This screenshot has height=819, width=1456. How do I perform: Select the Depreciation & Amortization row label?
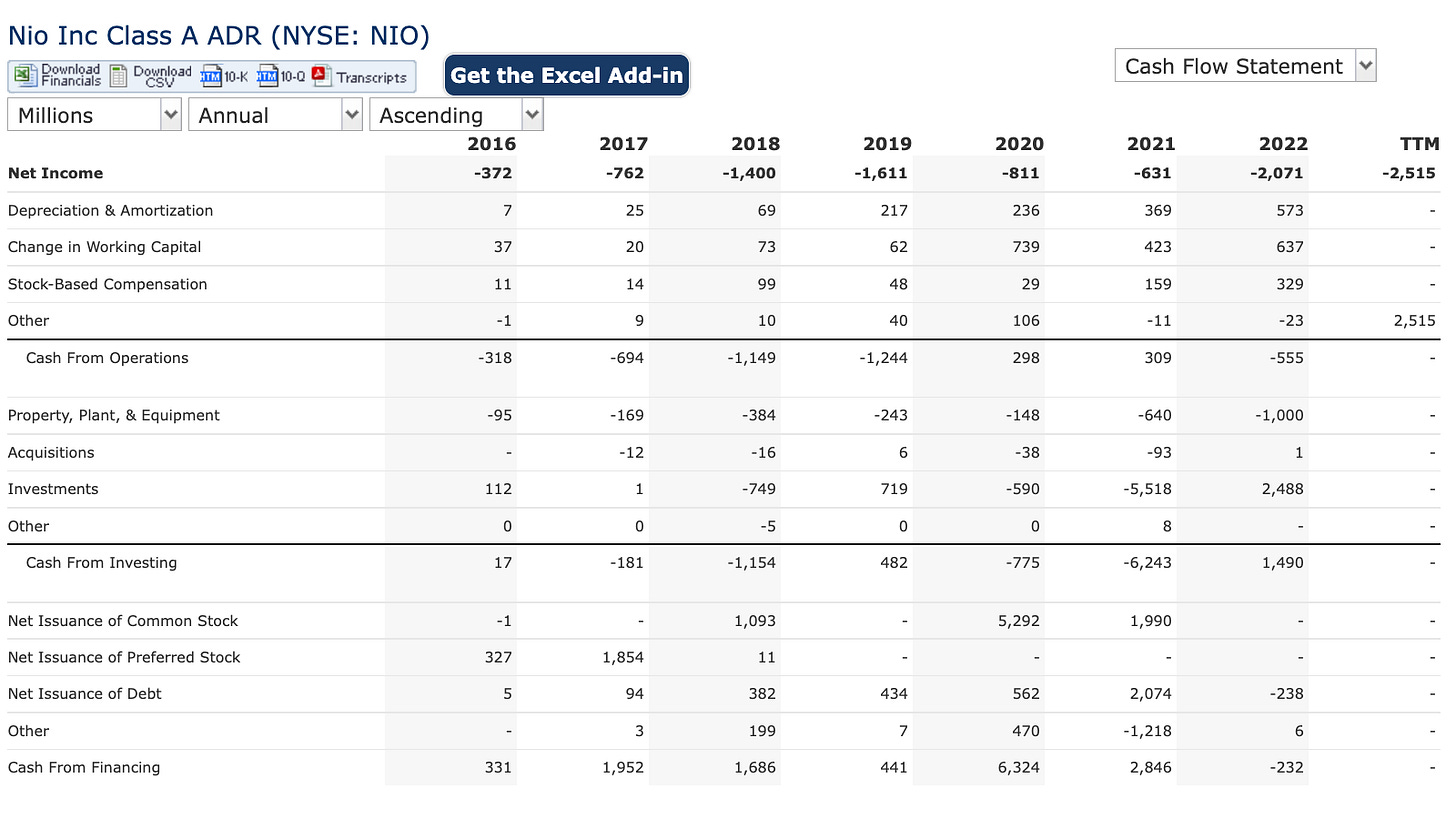click(x=110, y=210)
